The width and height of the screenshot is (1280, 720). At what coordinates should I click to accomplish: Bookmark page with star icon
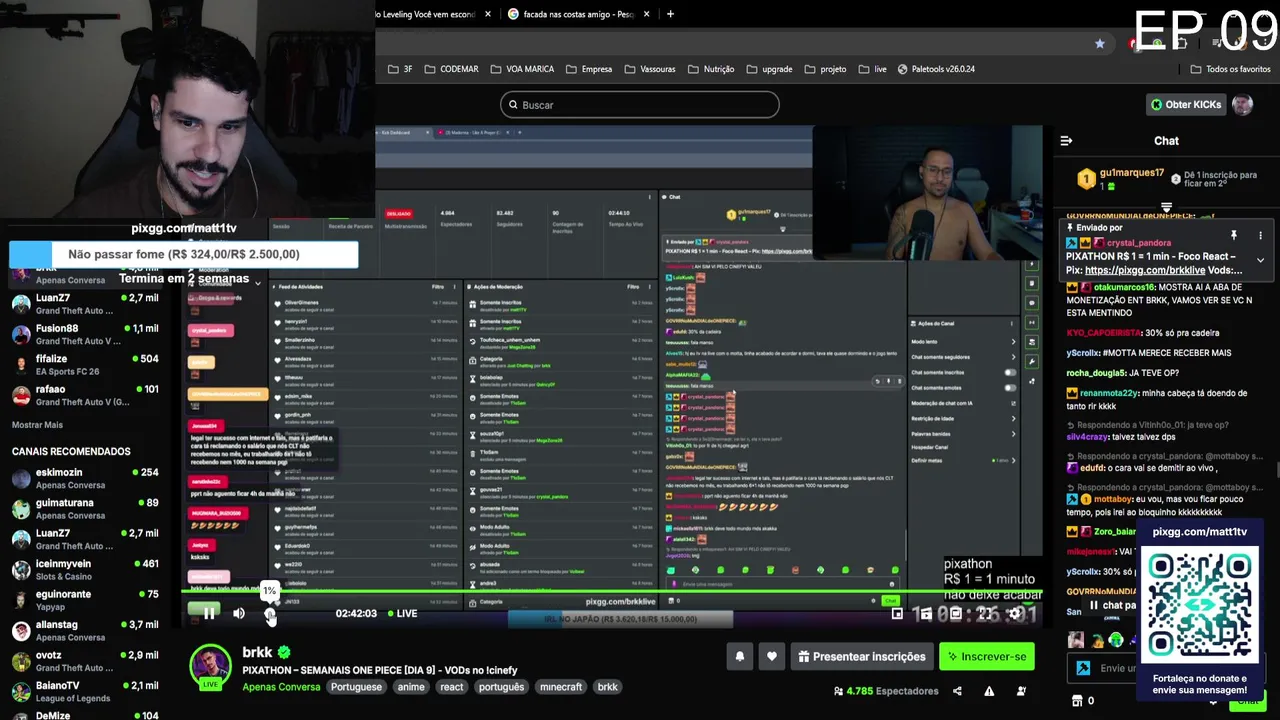(1100, 43)
